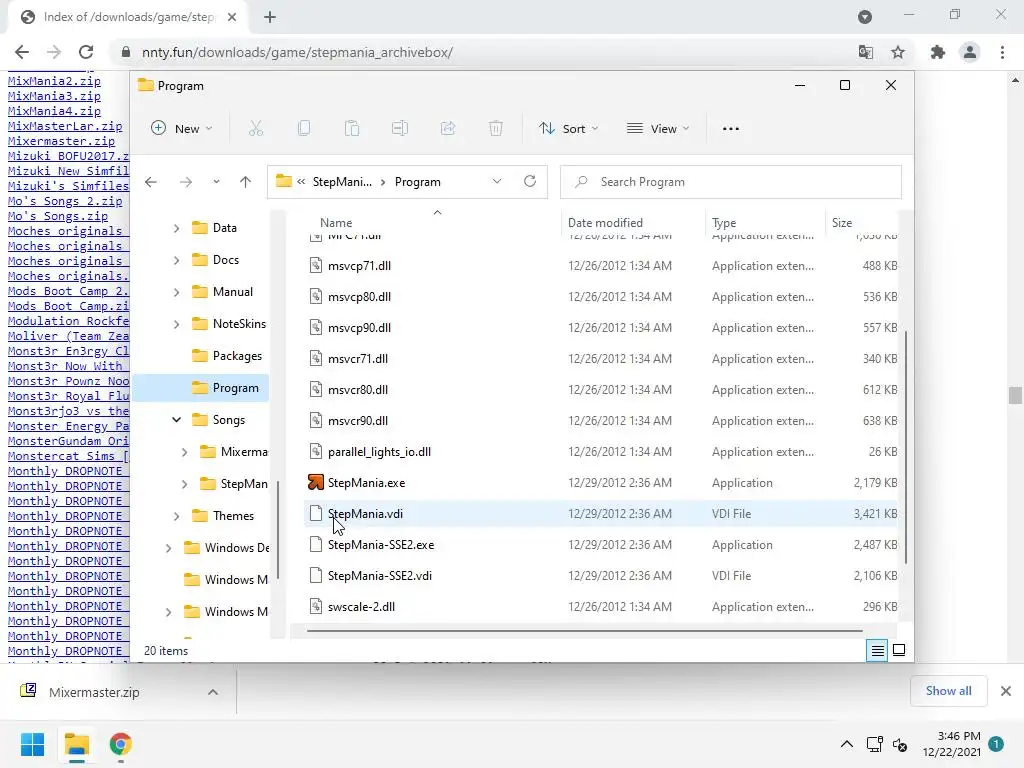
Task: Click Show all downloads button
Action: pos(948,691)
